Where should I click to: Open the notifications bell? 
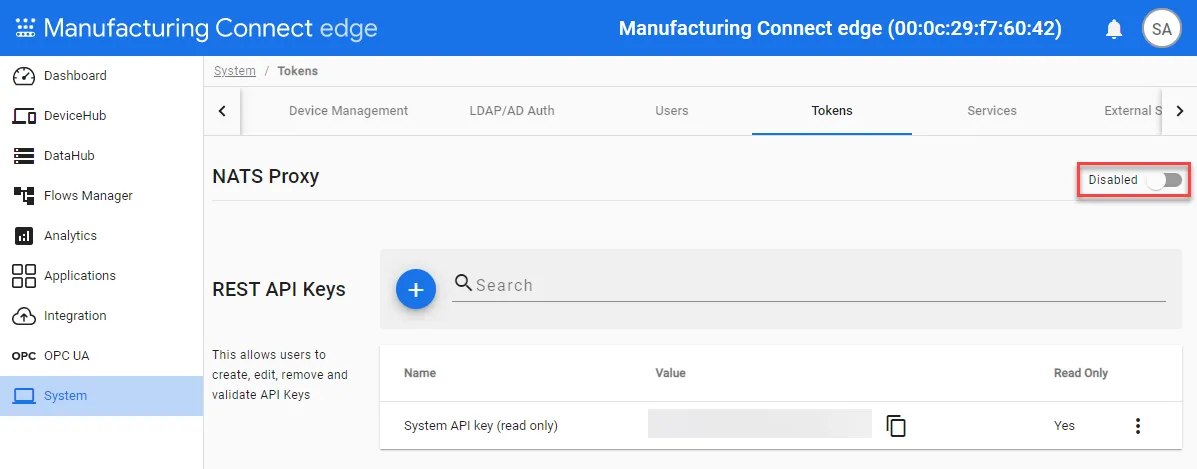pos(1115,29)
